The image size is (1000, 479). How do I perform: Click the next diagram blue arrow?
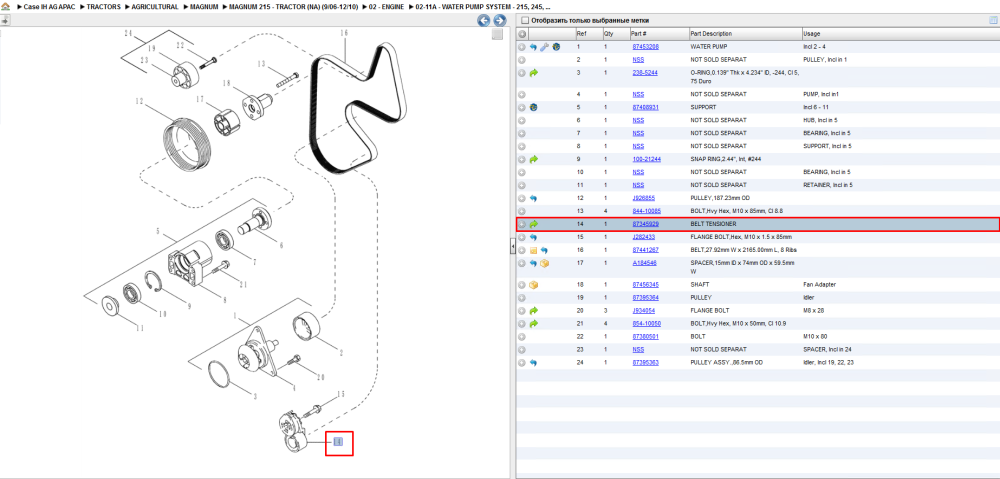point(500,20)
